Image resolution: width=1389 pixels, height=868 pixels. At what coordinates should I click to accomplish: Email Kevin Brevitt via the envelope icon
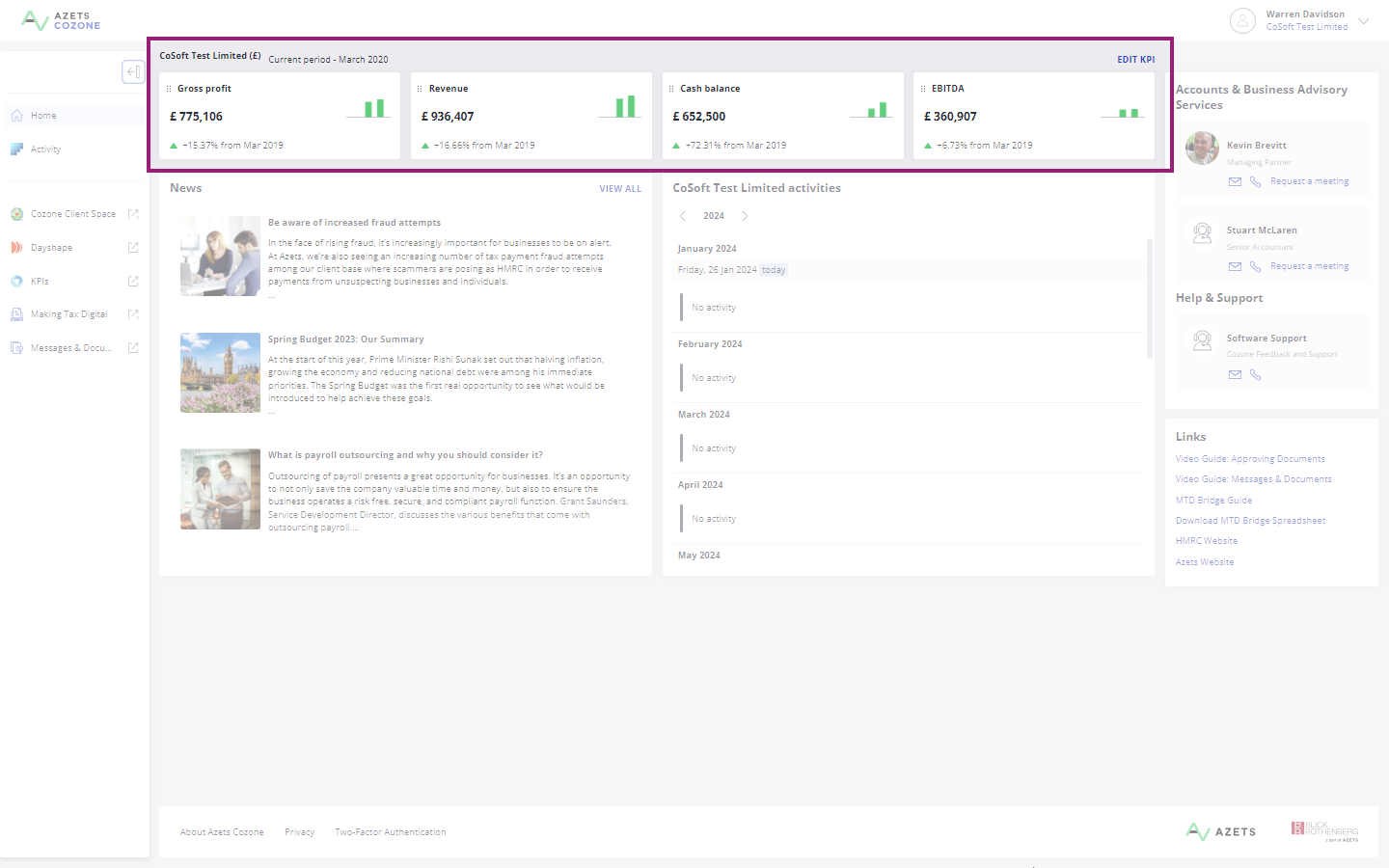pyautogui.click(x=1235, y=181)
